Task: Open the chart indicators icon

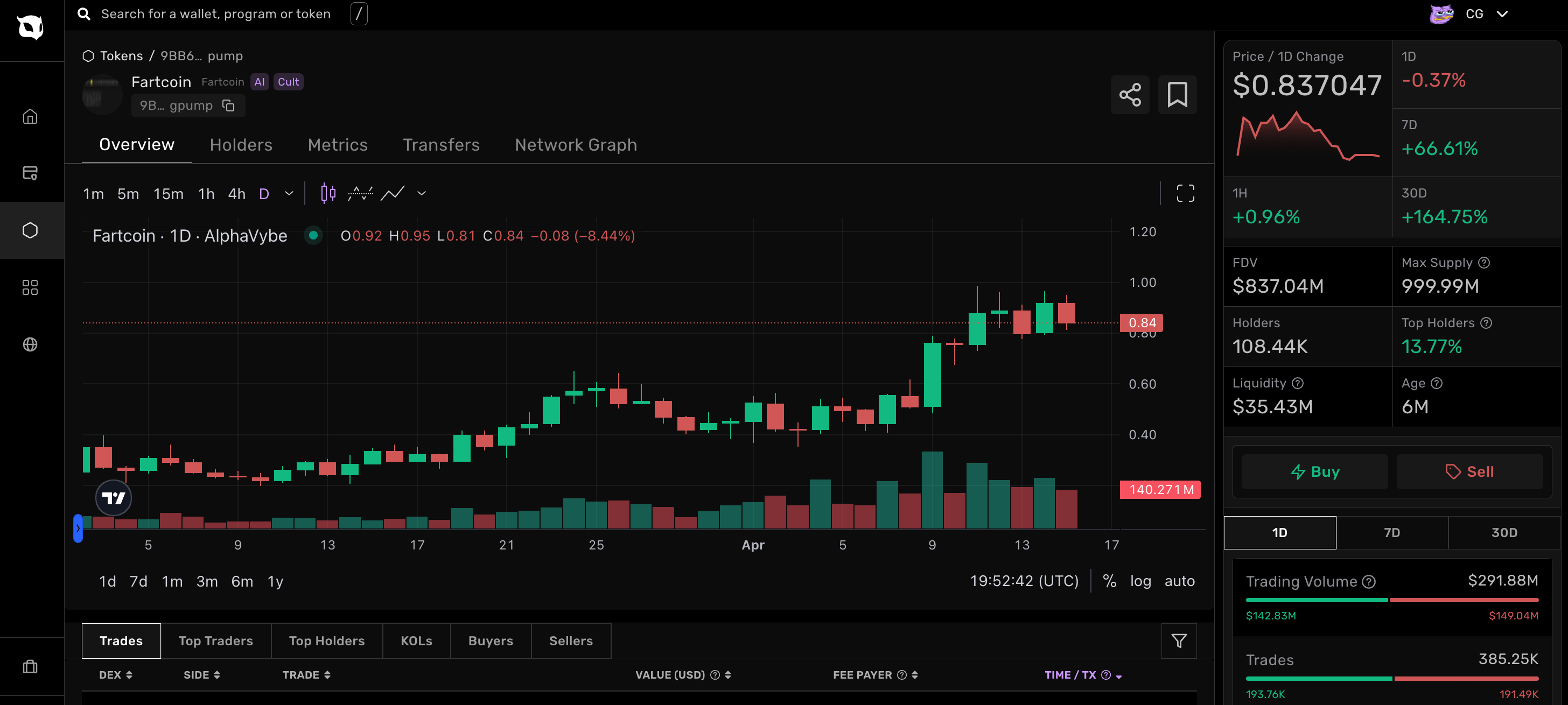Action: point(360,193)
